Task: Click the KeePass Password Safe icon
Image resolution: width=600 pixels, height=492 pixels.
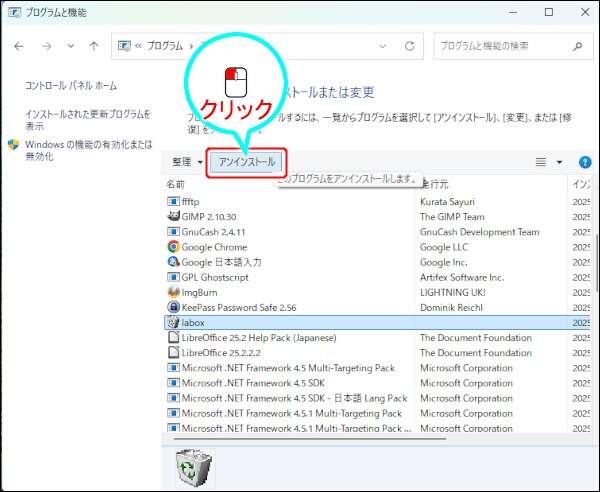Action: [174, 307]
